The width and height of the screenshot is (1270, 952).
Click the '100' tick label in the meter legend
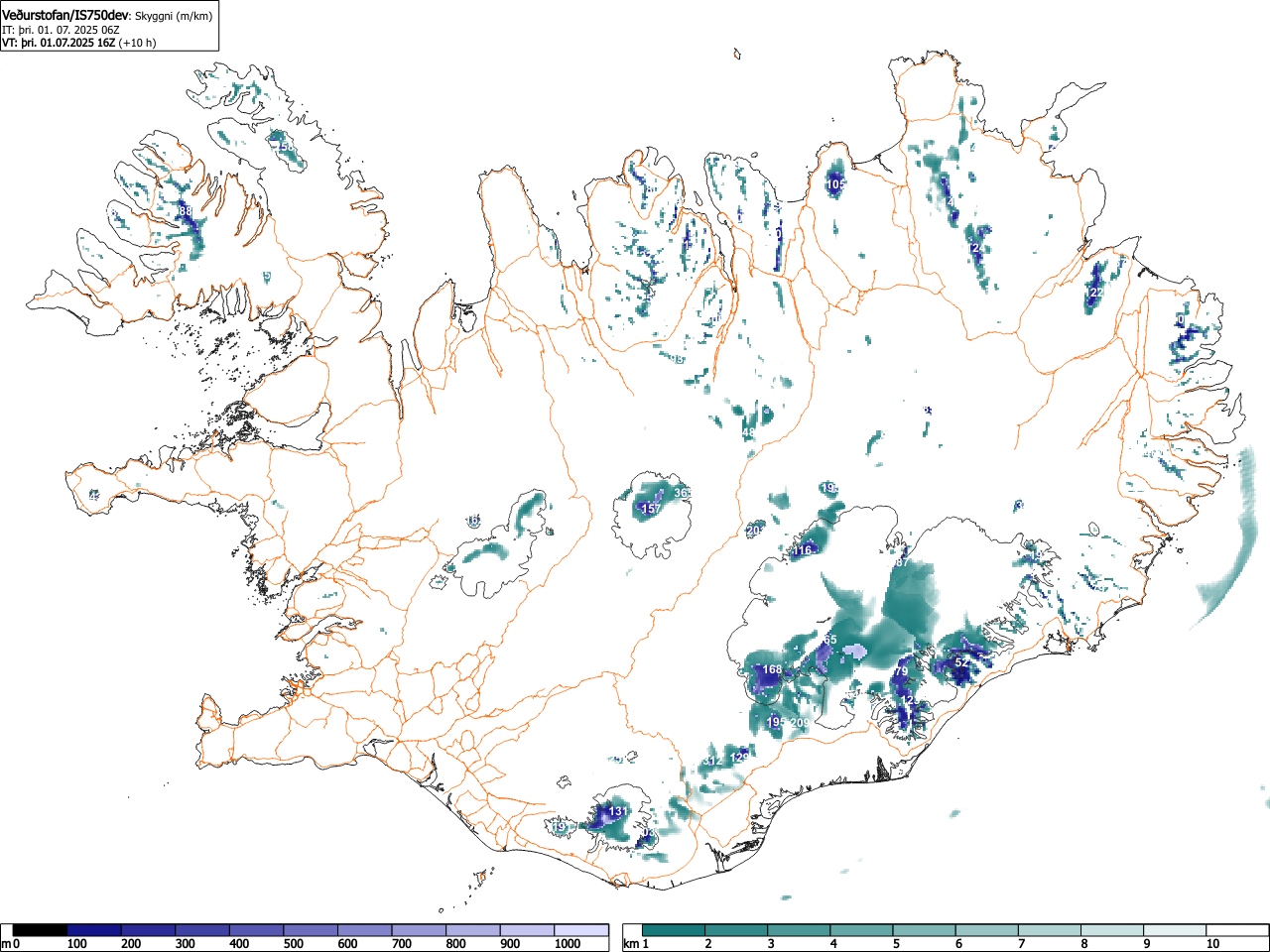[77, 944]
